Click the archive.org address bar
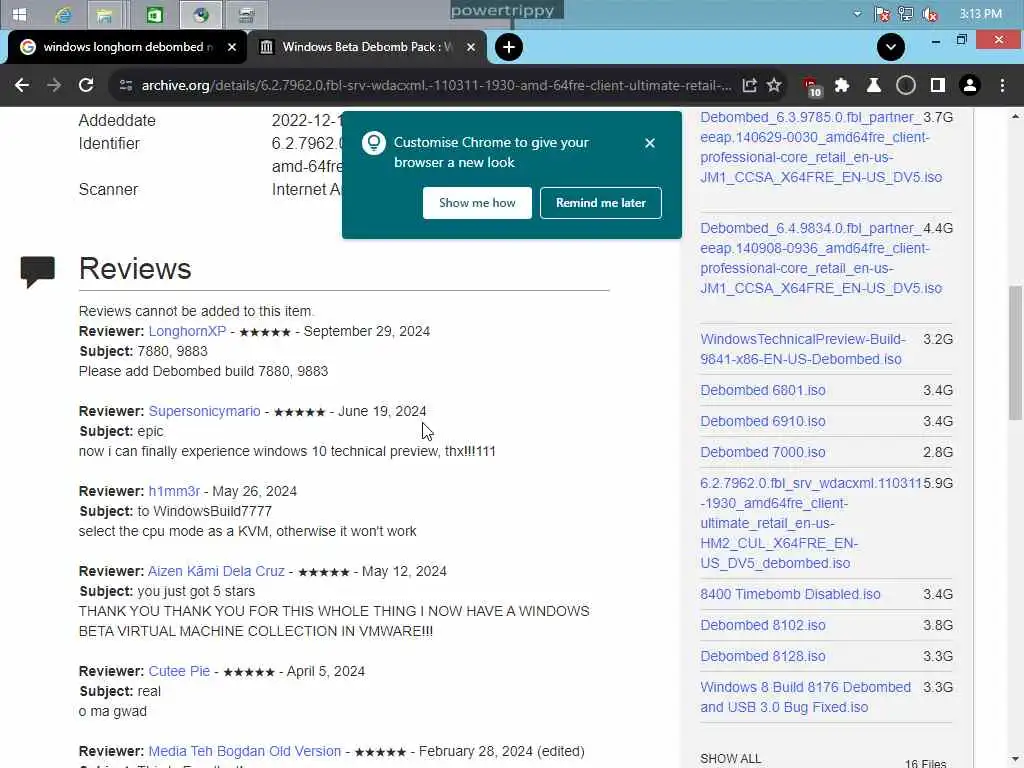Image resolution: width=1024 pixels, height=768 pixels. [x=436, y=86]
